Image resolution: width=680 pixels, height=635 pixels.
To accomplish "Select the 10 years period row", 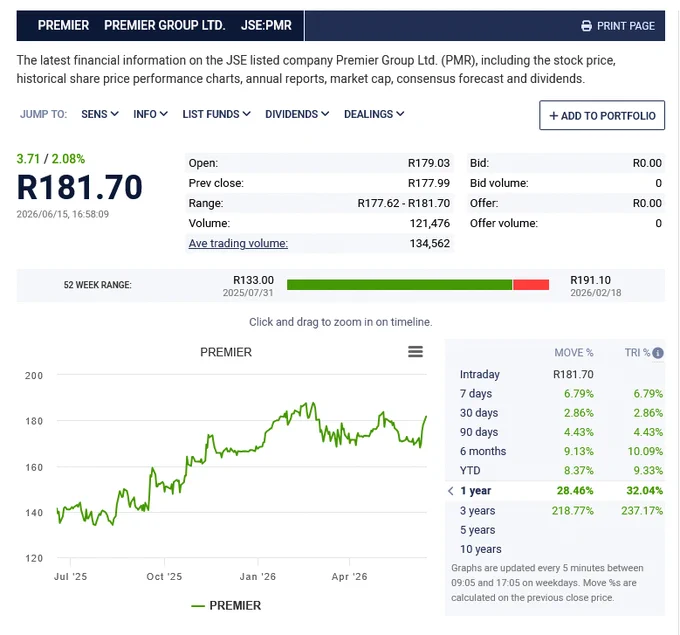I will pos(555,549).
